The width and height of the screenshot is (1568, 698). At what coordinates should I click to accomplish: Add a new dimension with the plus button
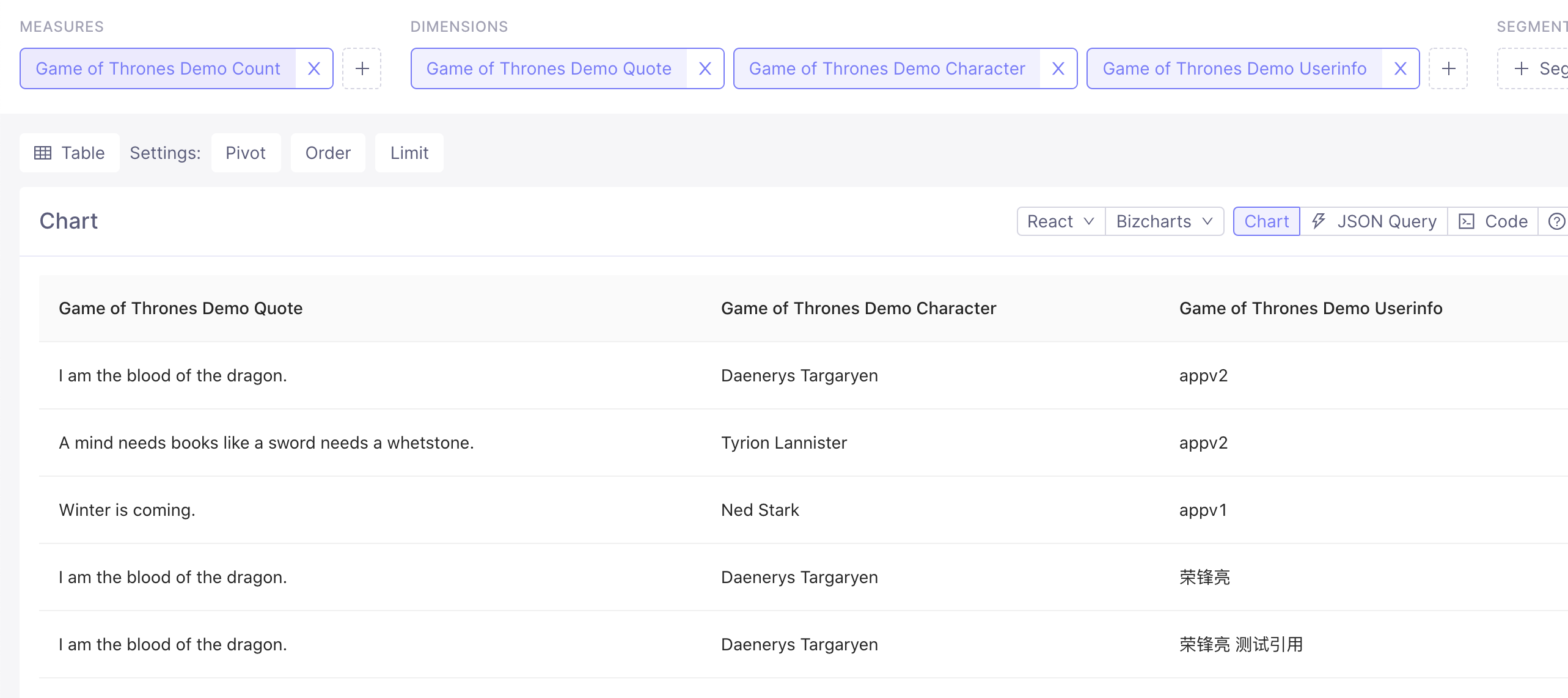tap(1448, 68)
